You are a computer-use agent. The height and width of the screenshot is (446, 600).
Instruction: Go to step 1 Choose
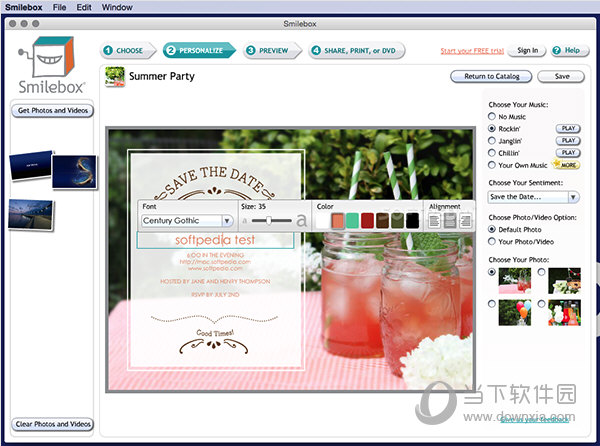pyautogui.click(x=129, y=50)
